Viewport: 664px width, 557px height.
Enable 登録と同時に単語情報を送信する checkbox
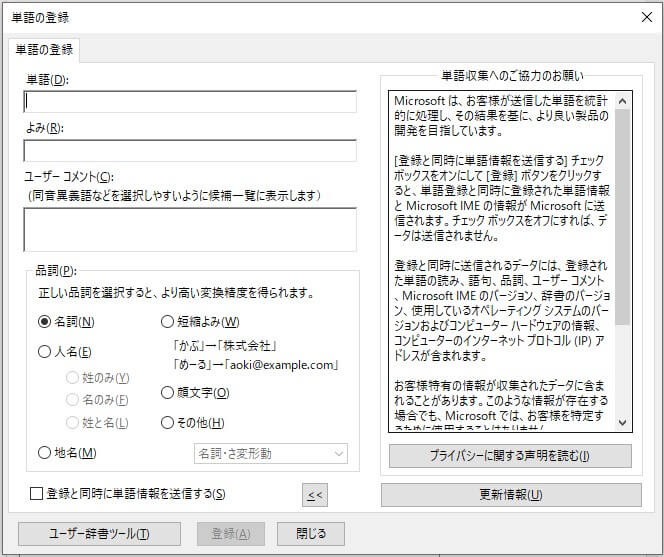[37, 493]
